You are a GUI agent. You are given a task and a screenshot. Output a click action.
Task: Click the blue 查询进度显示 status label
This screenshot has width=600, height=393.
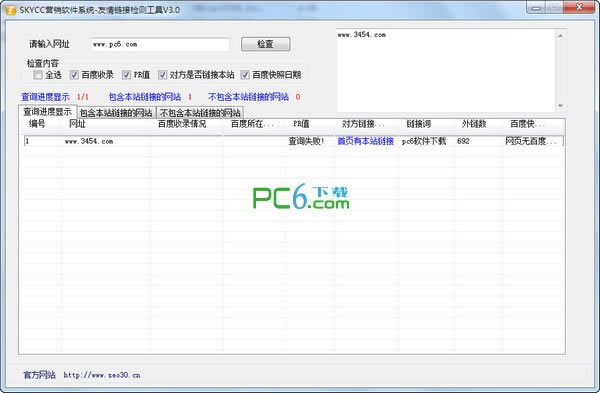(45, 97)
